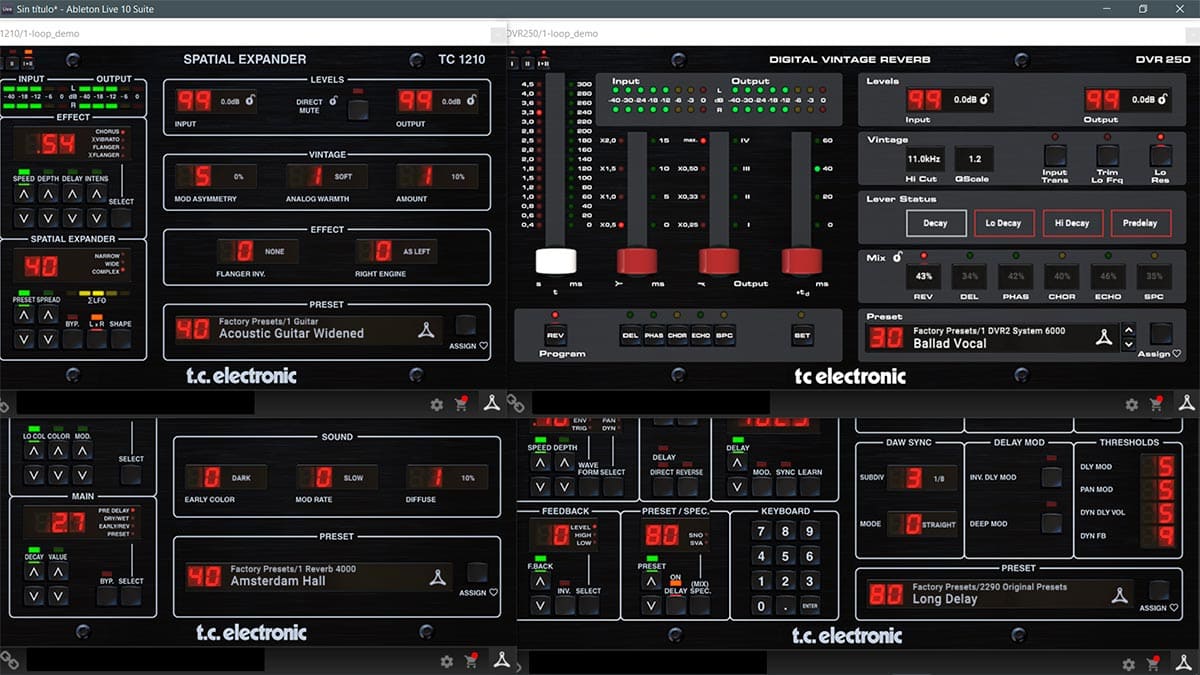Viewport: 1200px width, 675px height.
Task: Click the white decay time fader
Action: 556,261
